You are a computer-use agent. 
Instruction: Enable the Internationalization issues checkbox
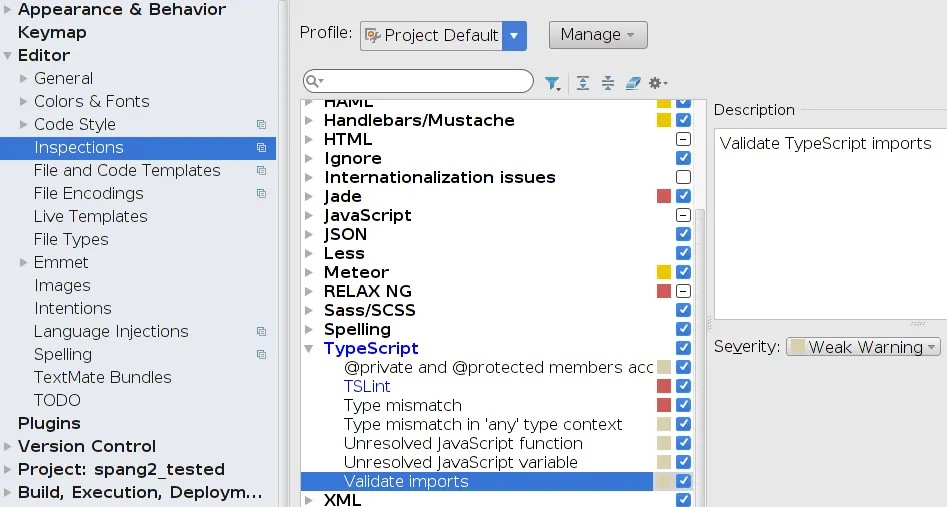tap(683, 177)
